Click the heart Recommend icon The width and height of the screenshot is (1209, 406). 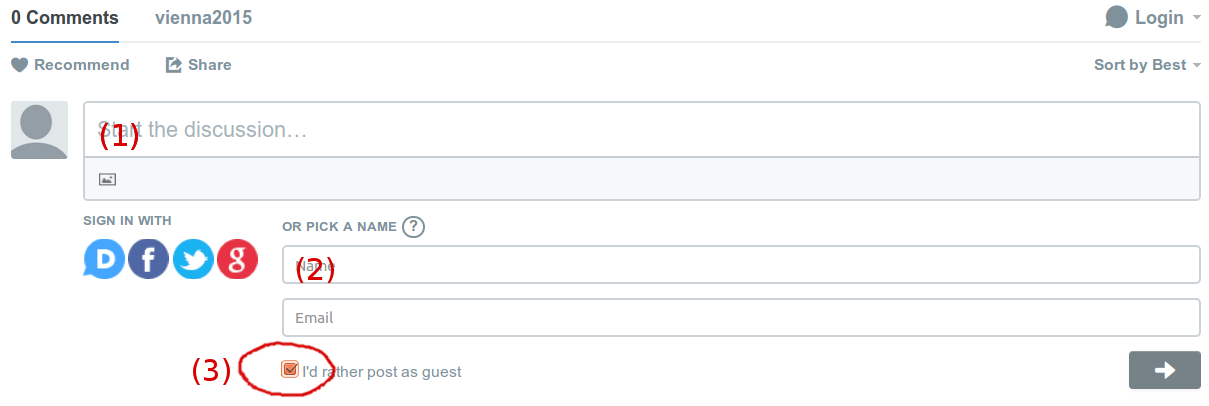pyautogui.click(x=20, y=65)
